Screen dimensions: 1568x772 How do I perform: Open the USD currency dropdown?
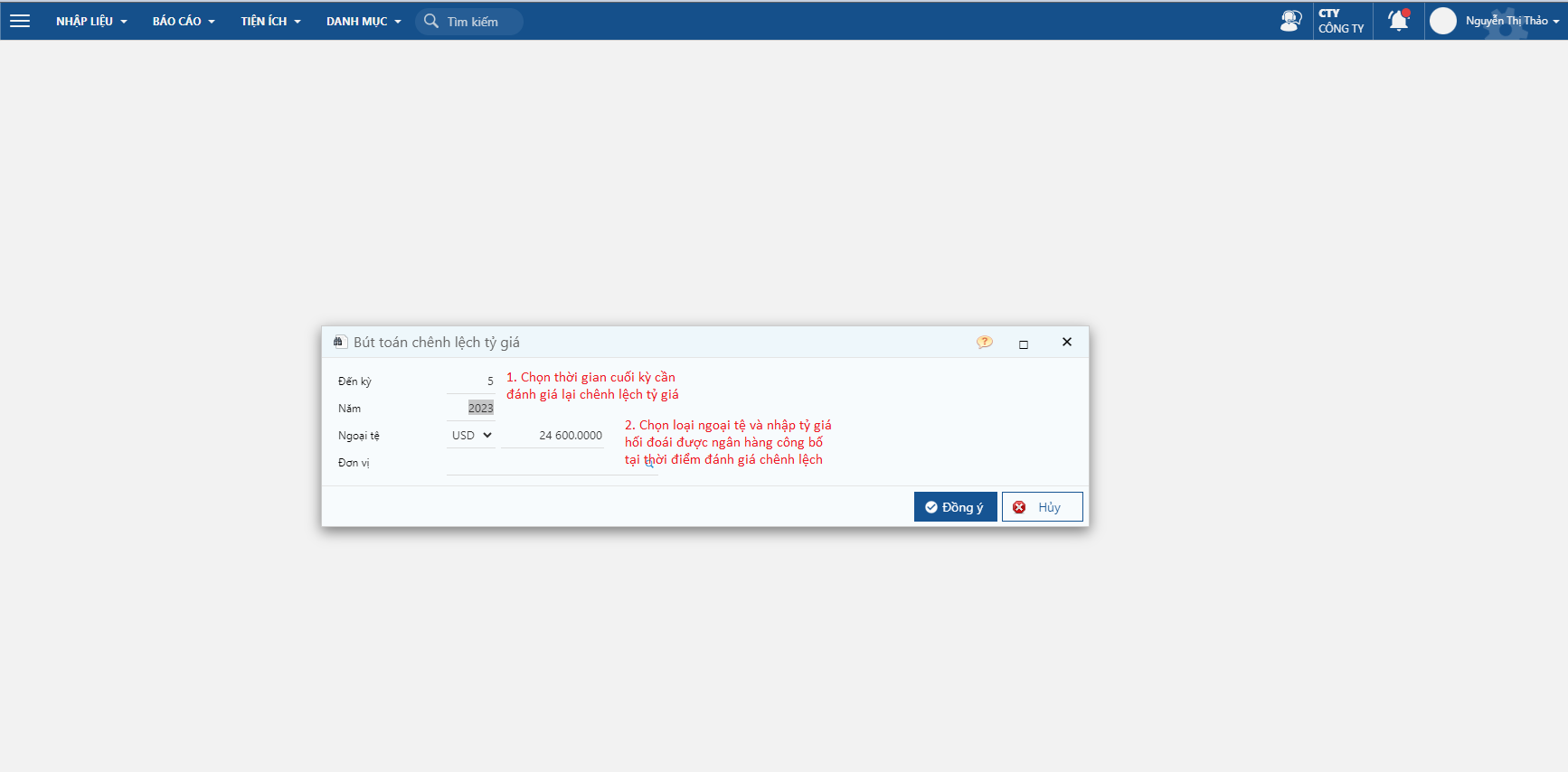click(x=471, y=435)
